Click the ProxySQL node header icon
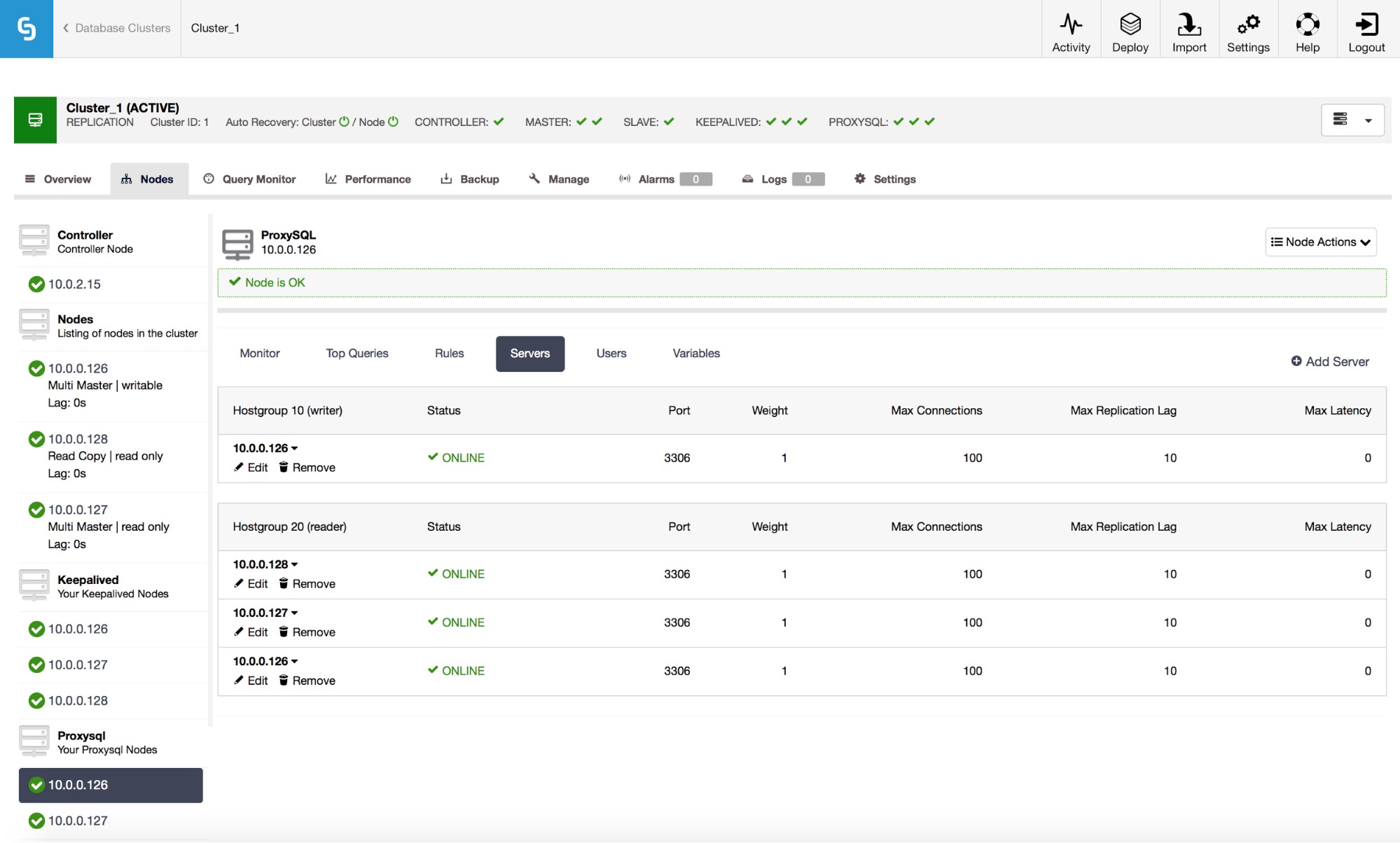The width and height of the screenshot is (1400, 843). (x=237, y=244)
